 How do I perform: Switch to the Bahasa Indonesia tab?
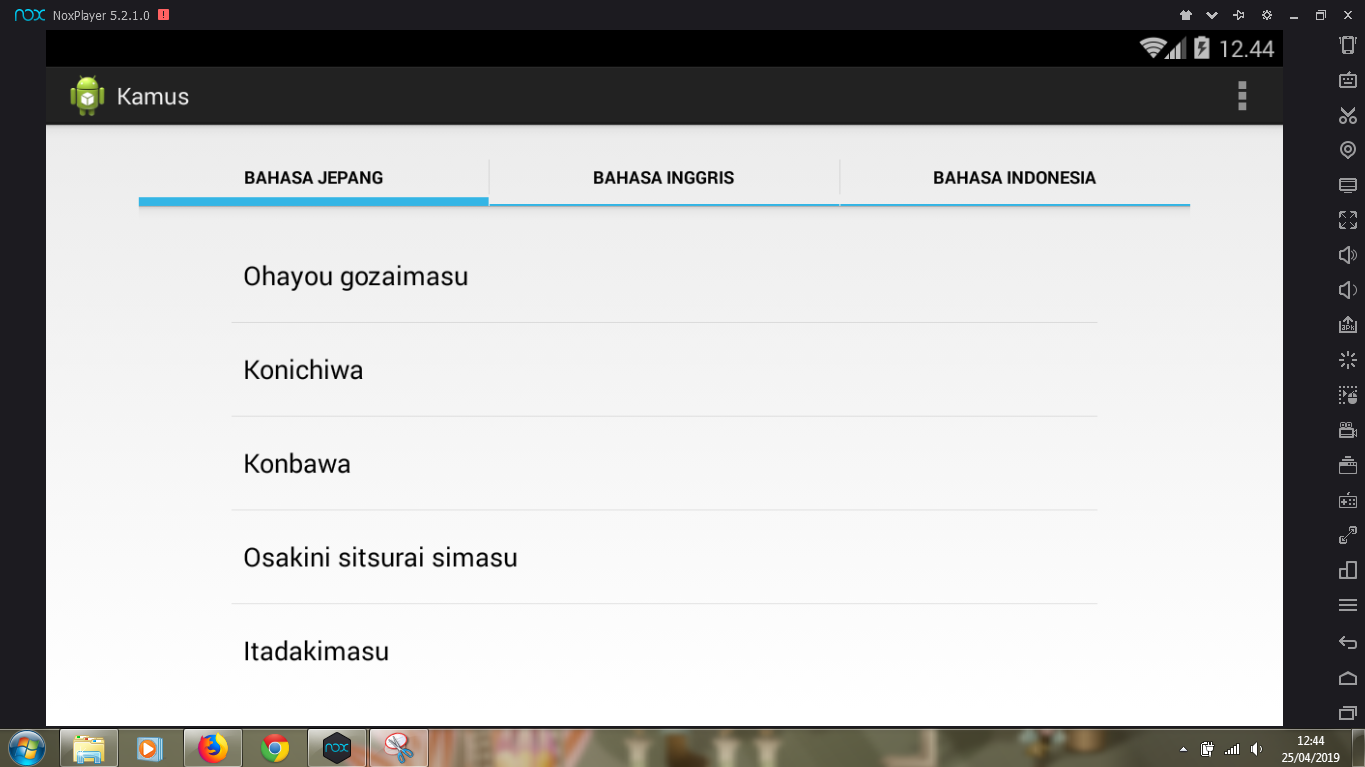tap(1015, 178)
